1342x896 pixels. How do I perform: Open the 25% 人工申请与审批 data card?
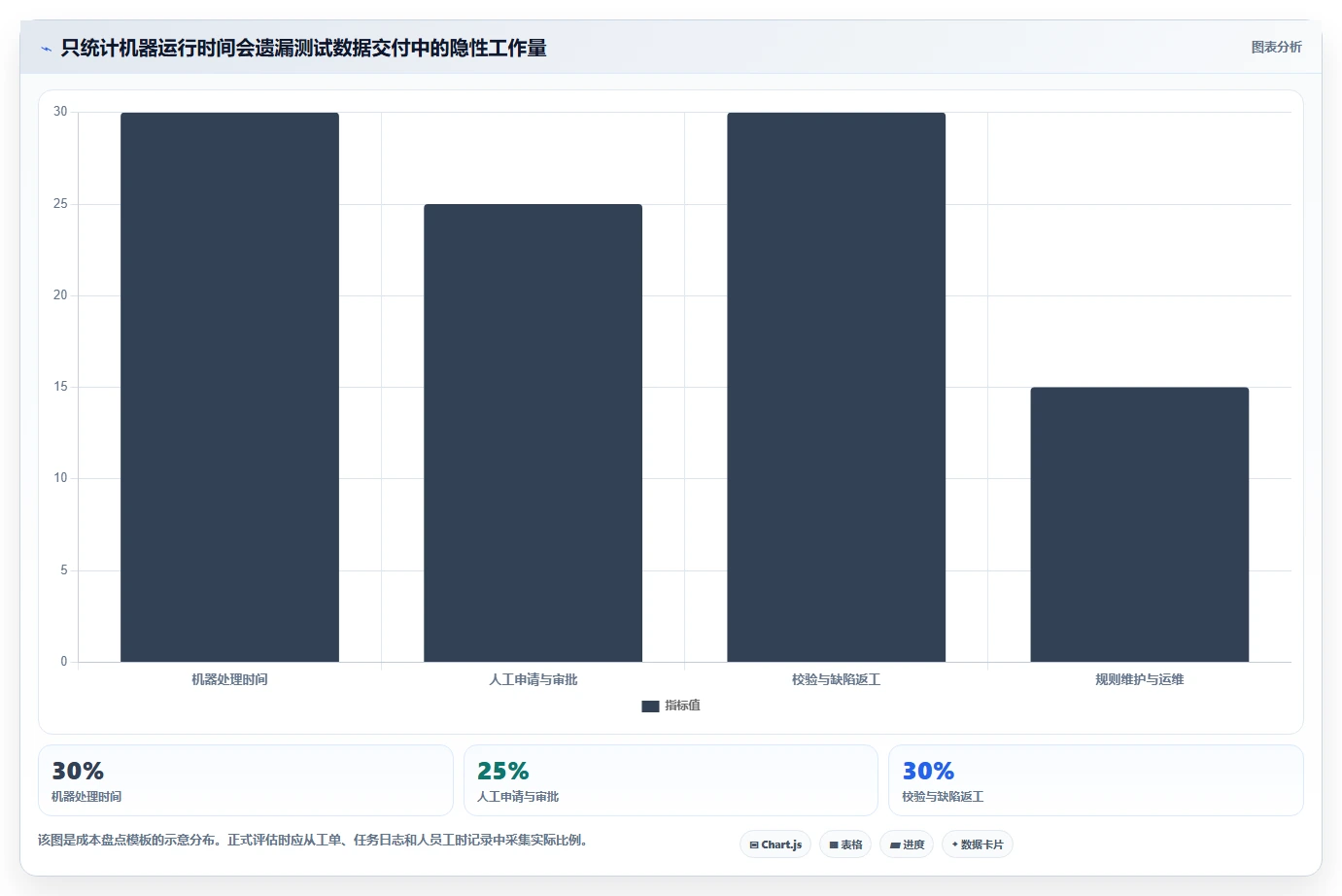click(671, 780)
